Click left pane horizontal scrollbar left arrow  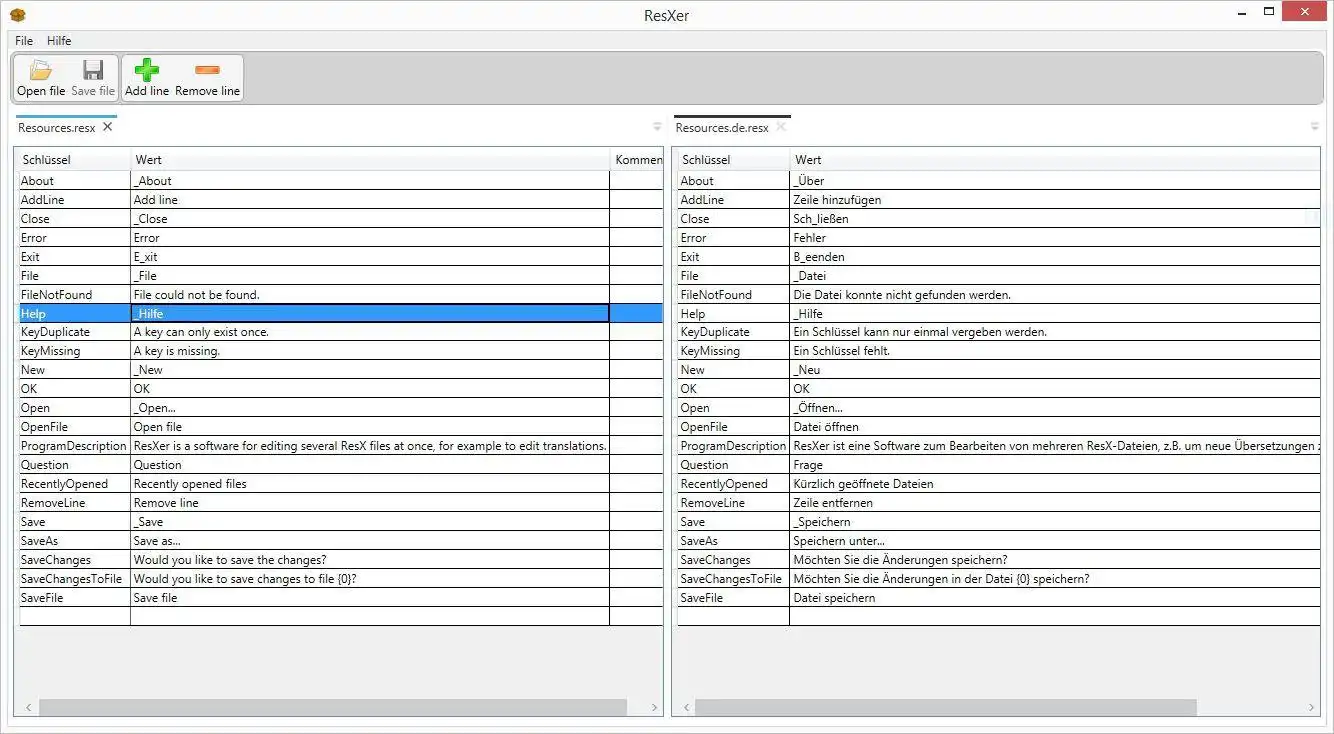point(27,707)
